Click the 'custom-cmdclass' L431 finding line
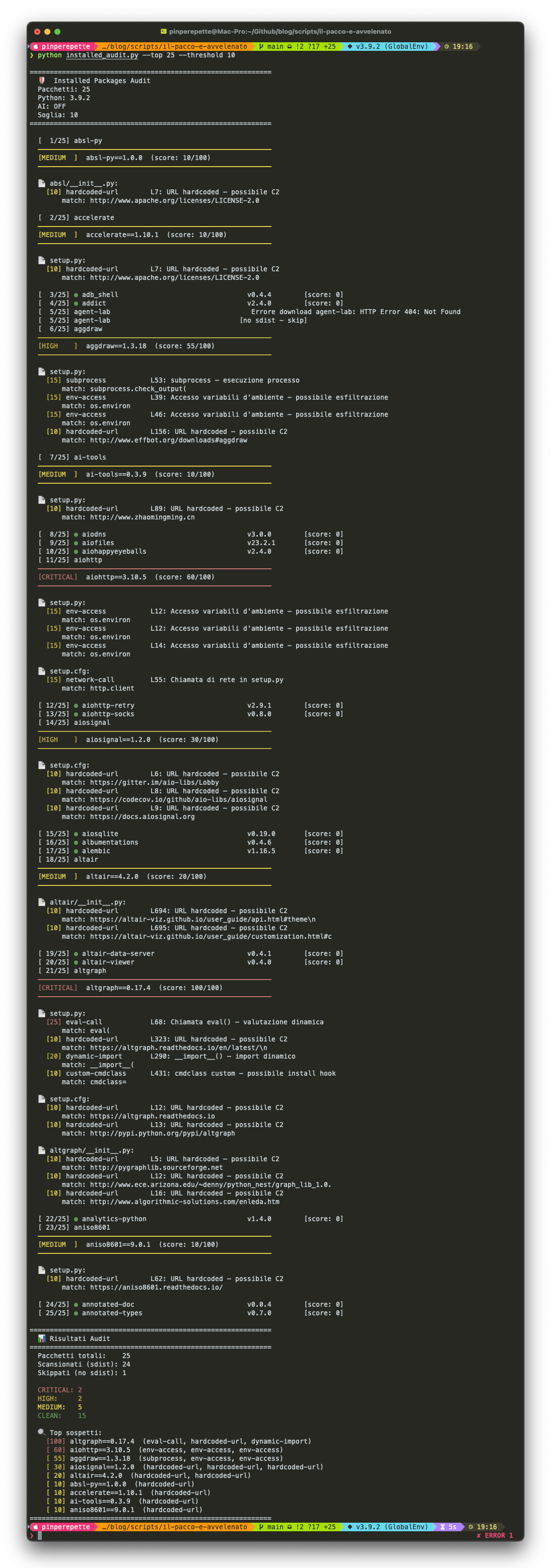Image resolution: width=554 pixels, height=1568 pixels. (191, 1073)
